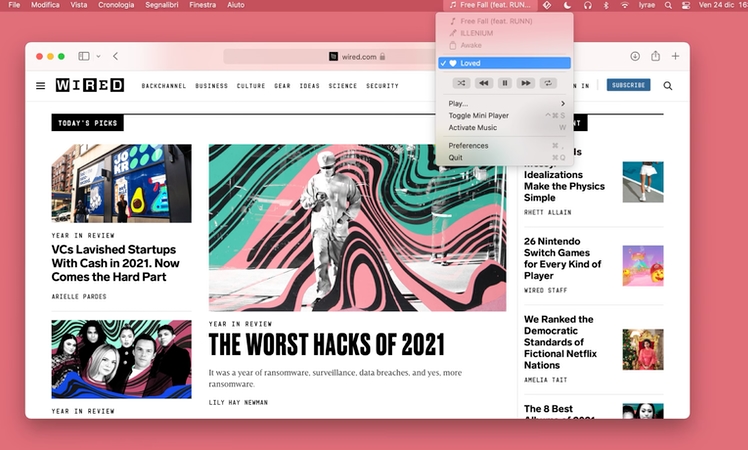Open Safari downloads icon
The image size is (748, 450).
[635, 56]
